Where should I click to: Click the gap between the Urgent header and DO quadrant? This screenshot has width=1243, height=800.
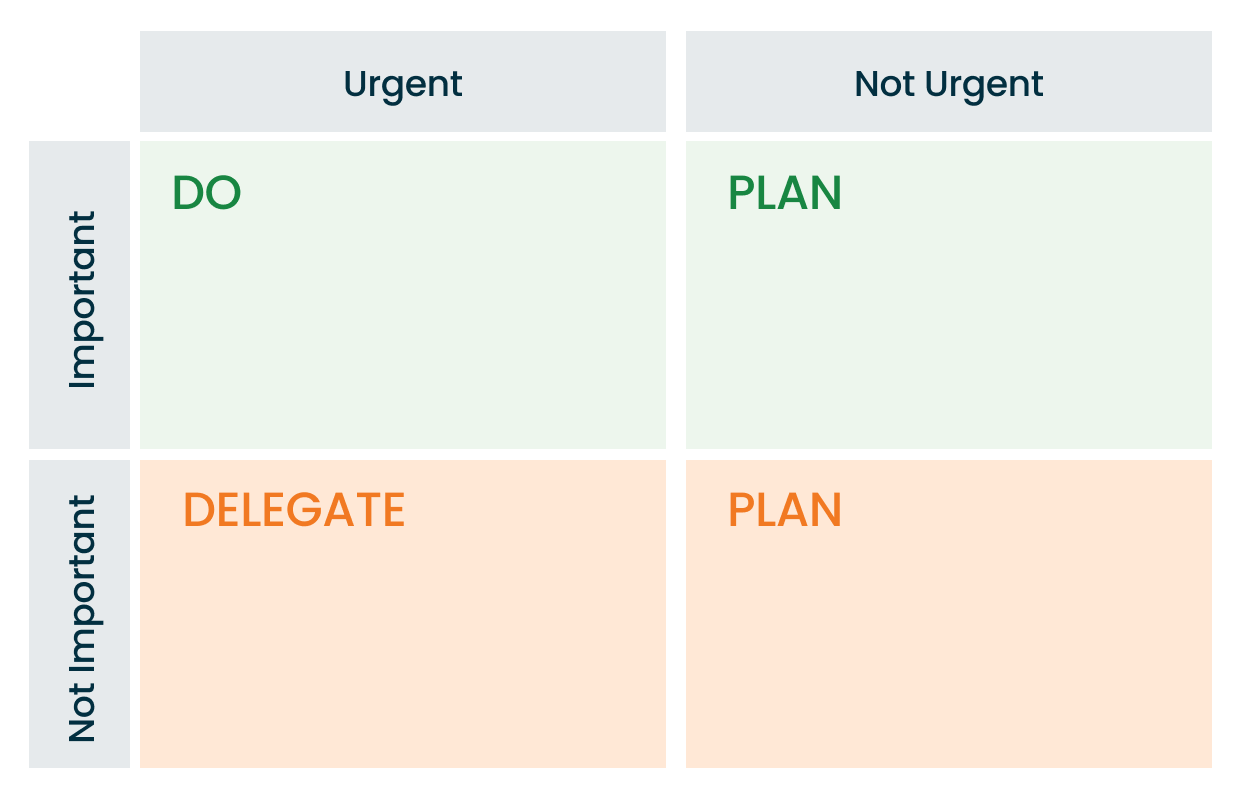click(402, 136)
